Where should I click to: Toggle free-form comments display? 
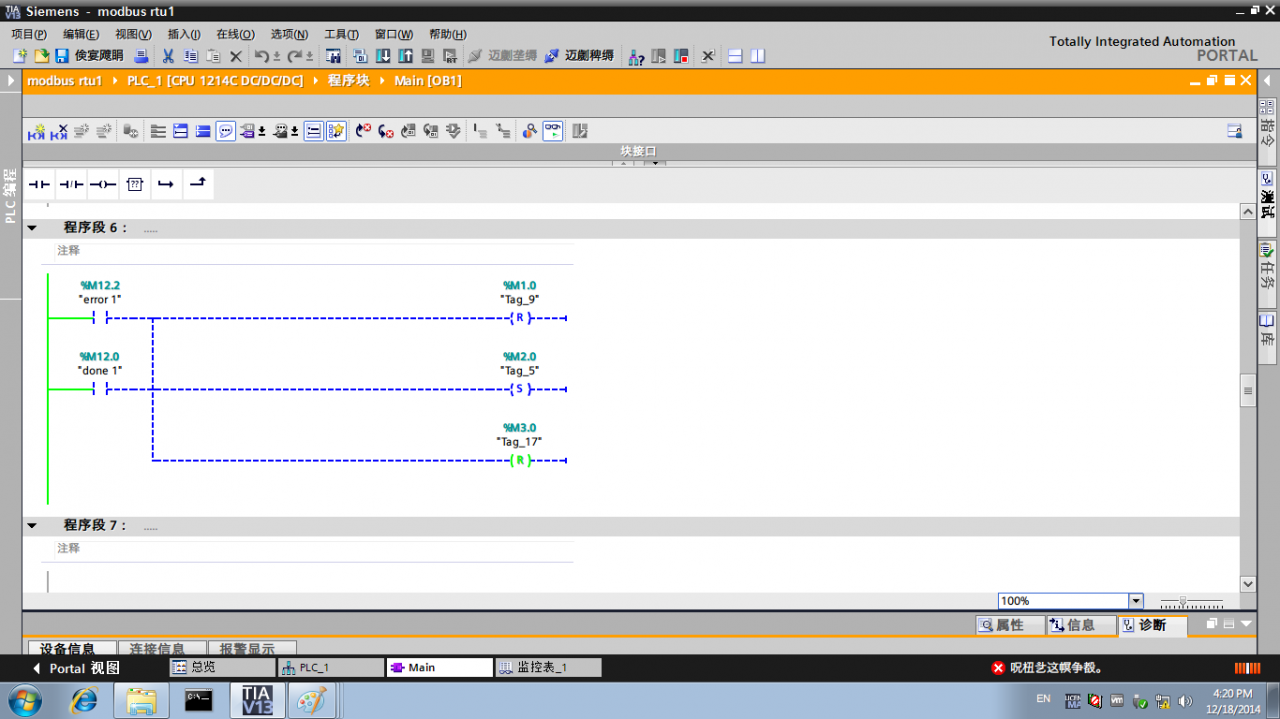pyautogui.click(x=226, y=131)
